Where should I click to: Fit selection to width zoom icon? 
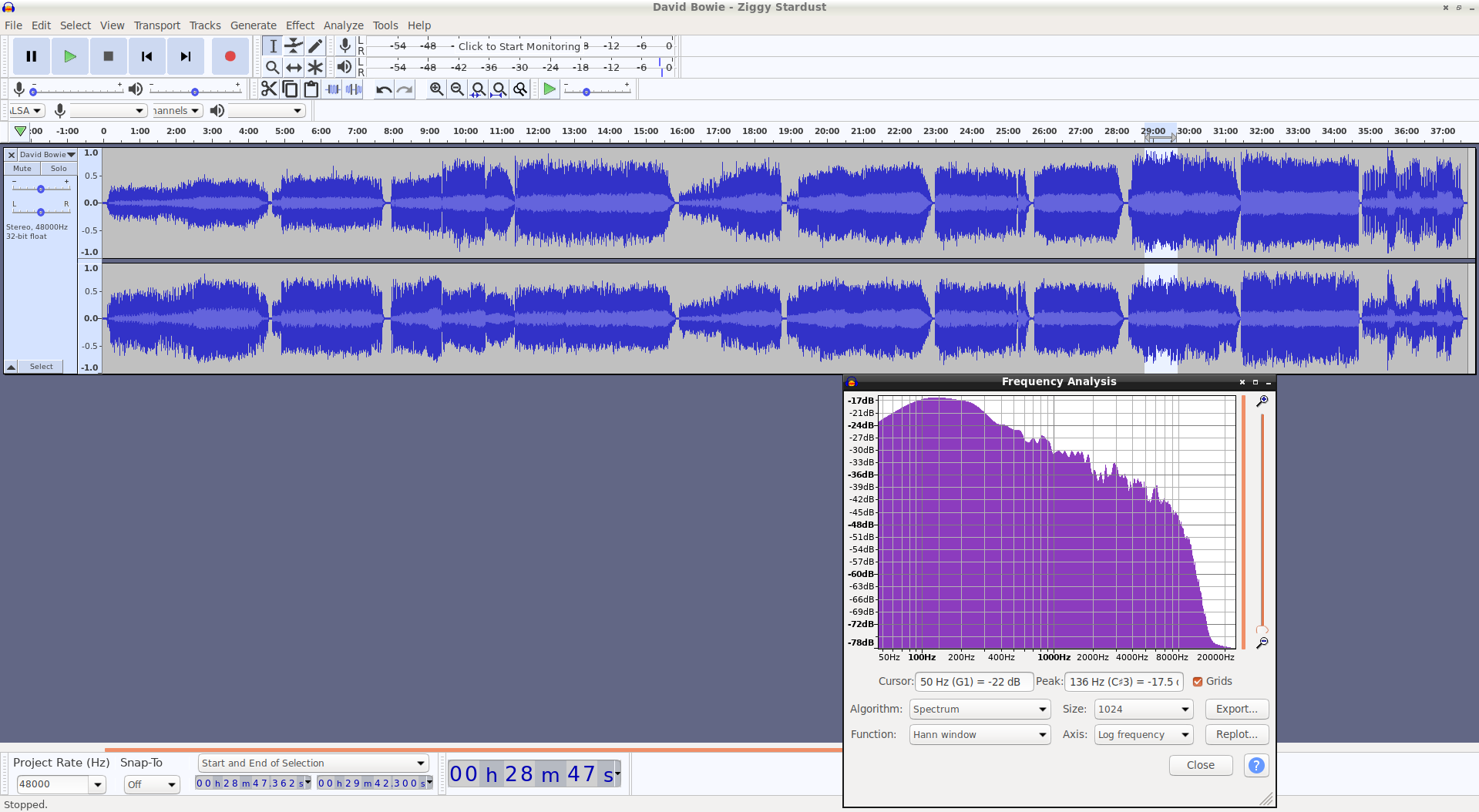pos(478,89)
